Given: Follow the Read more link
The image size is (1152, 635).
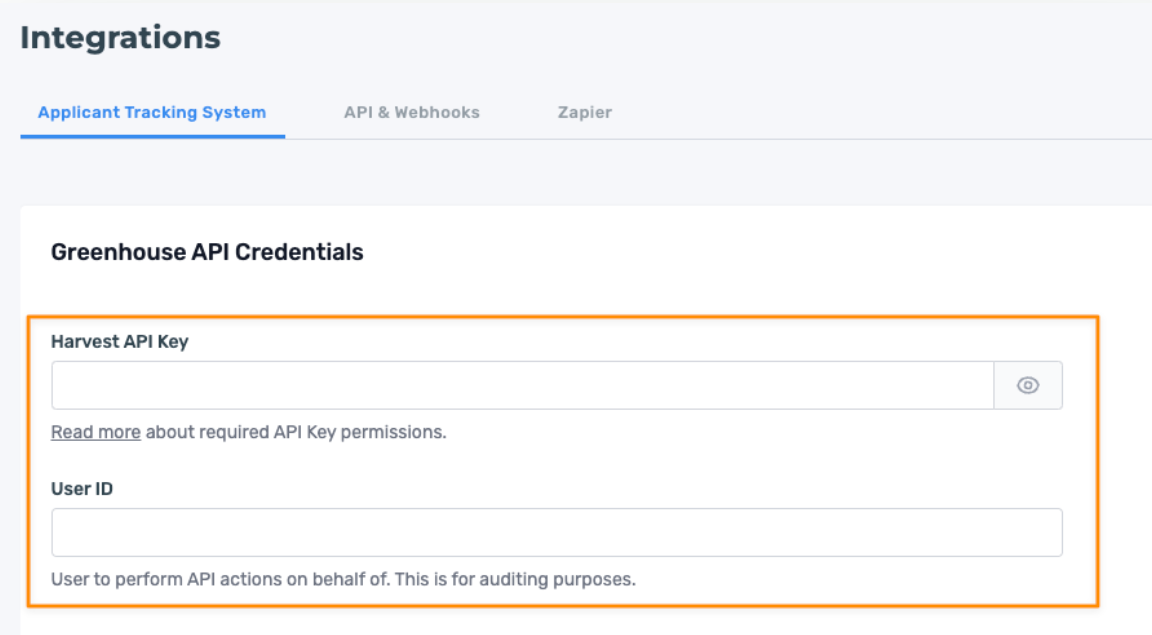Looking at the screenshot, I should click(96, 432).
